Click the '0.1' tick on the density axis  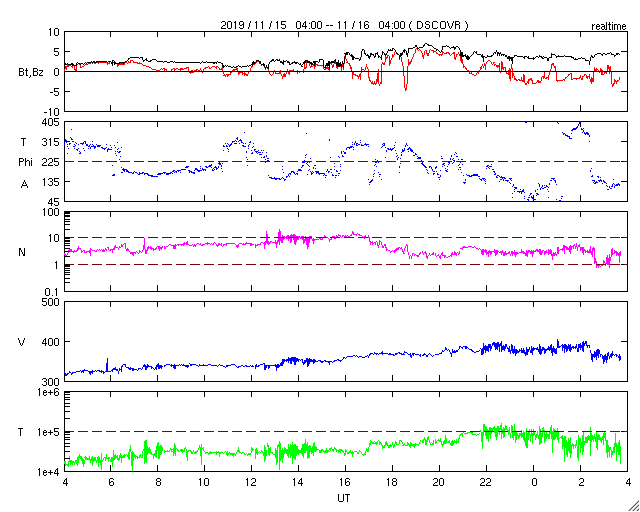(x=53, y=292)
